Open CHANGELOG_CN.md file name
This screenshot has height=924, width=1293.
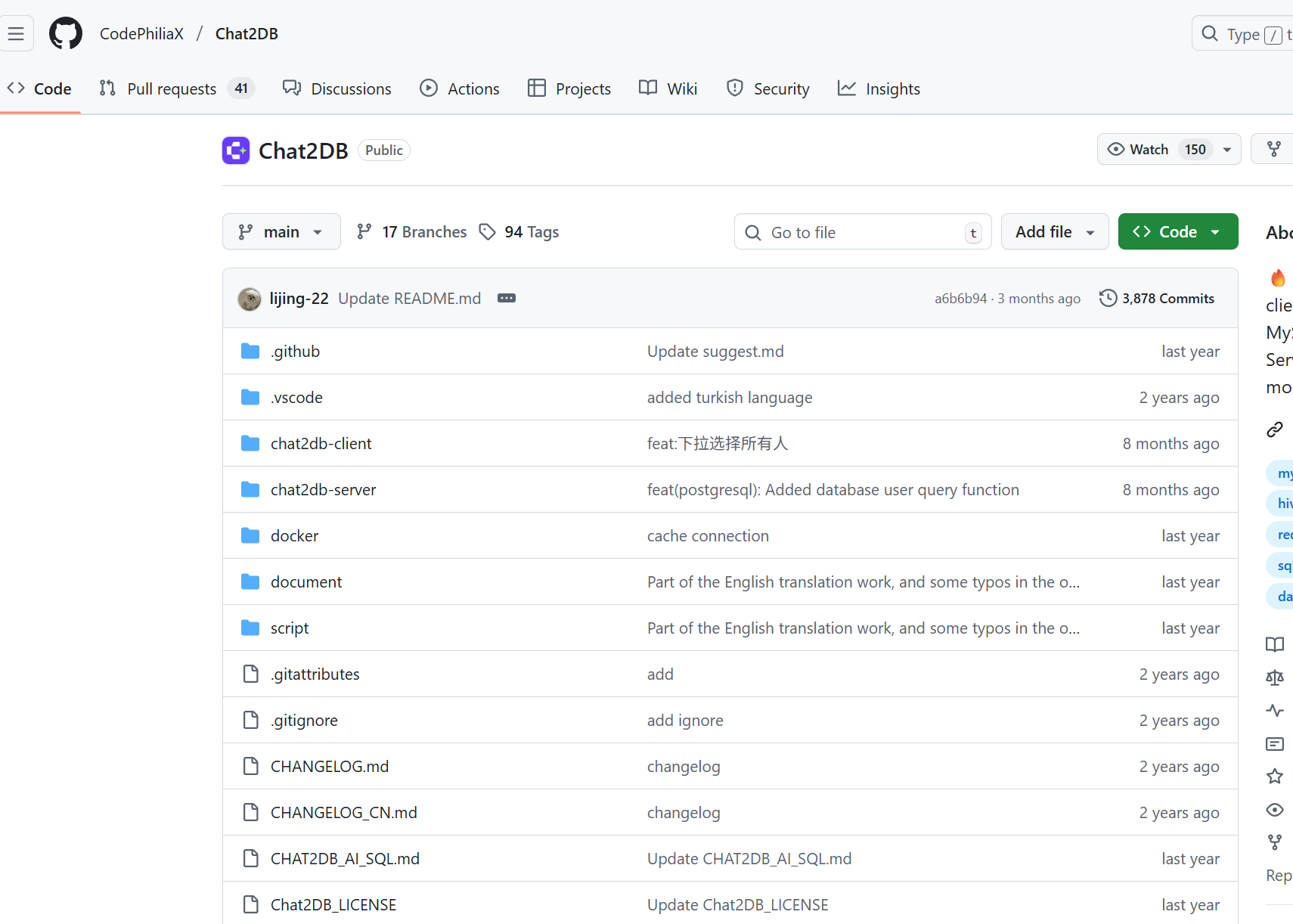pos(344,812)
